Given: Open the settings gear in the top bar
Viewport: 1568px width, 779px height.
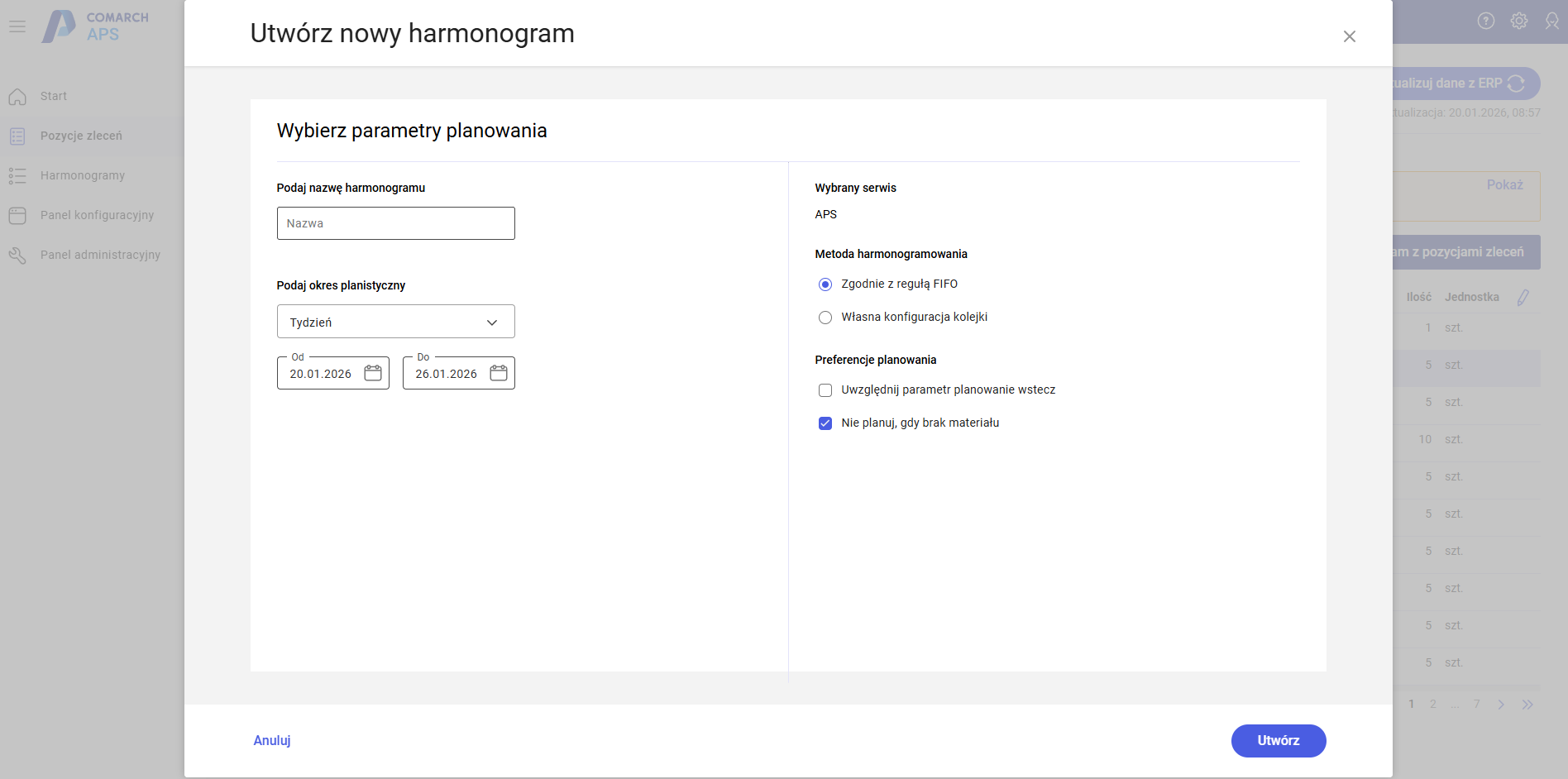Looking at the screenshot, I should 1519,21.
